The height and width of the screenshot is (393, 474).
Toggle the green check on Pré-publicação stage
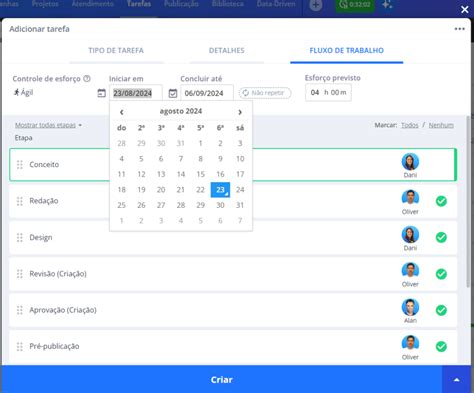(441, 346)
